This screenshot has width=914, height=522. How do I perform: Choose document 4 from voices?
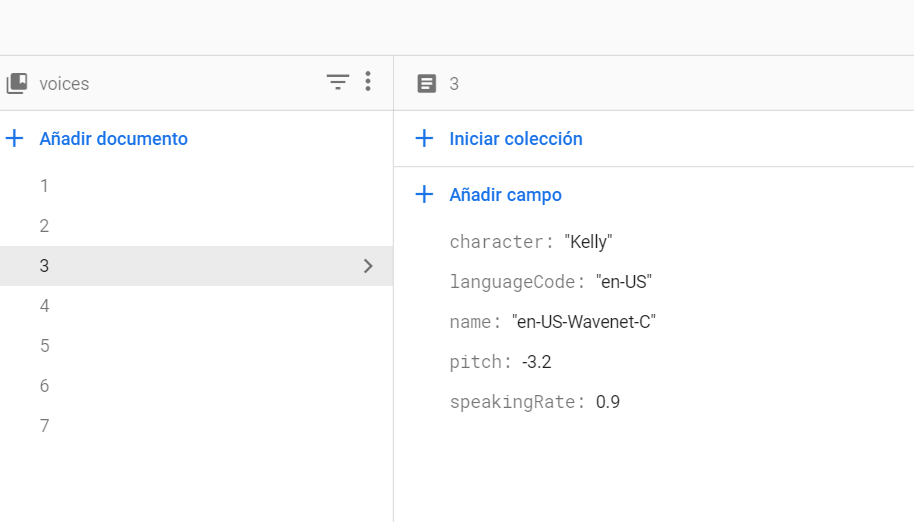(x=44, y=306)
